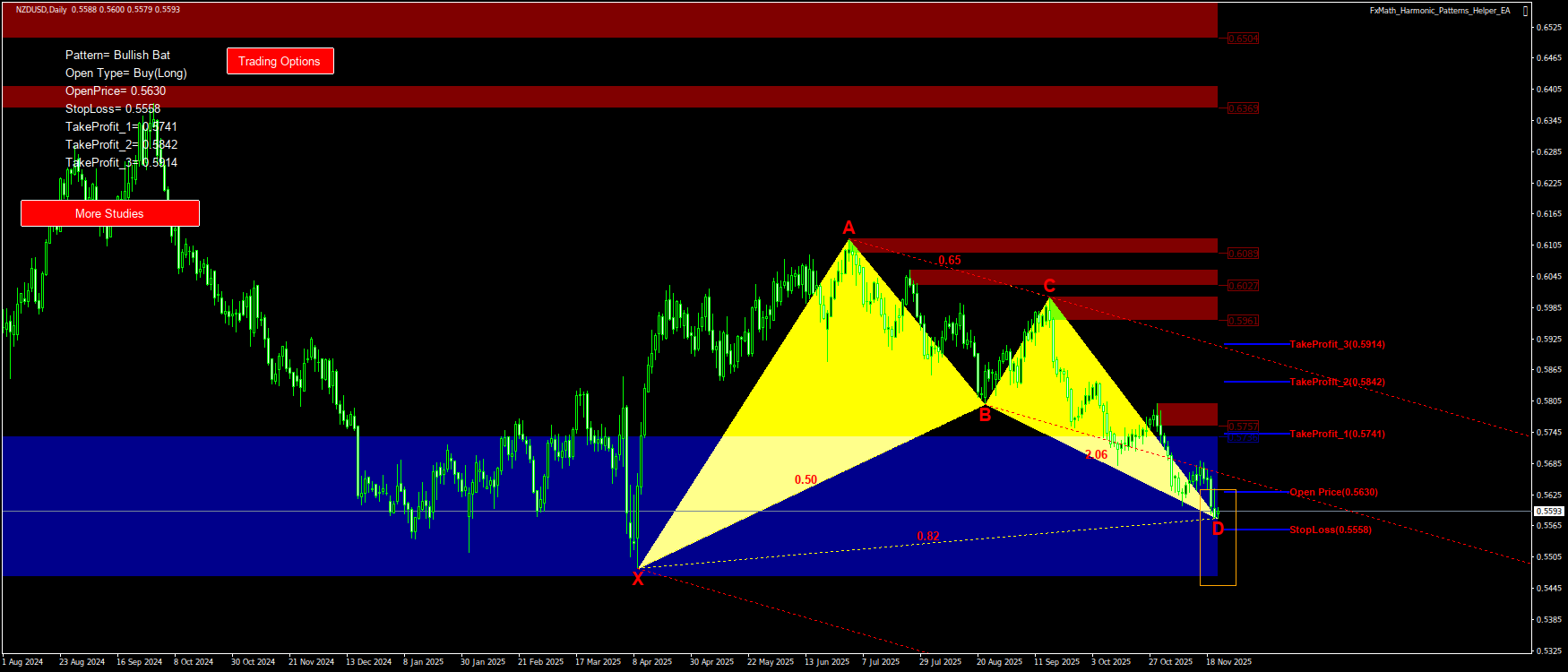This screenshot has width=1568, height=672.
Task: Click the red B pattern point marker
Action: tap(985, 414)
